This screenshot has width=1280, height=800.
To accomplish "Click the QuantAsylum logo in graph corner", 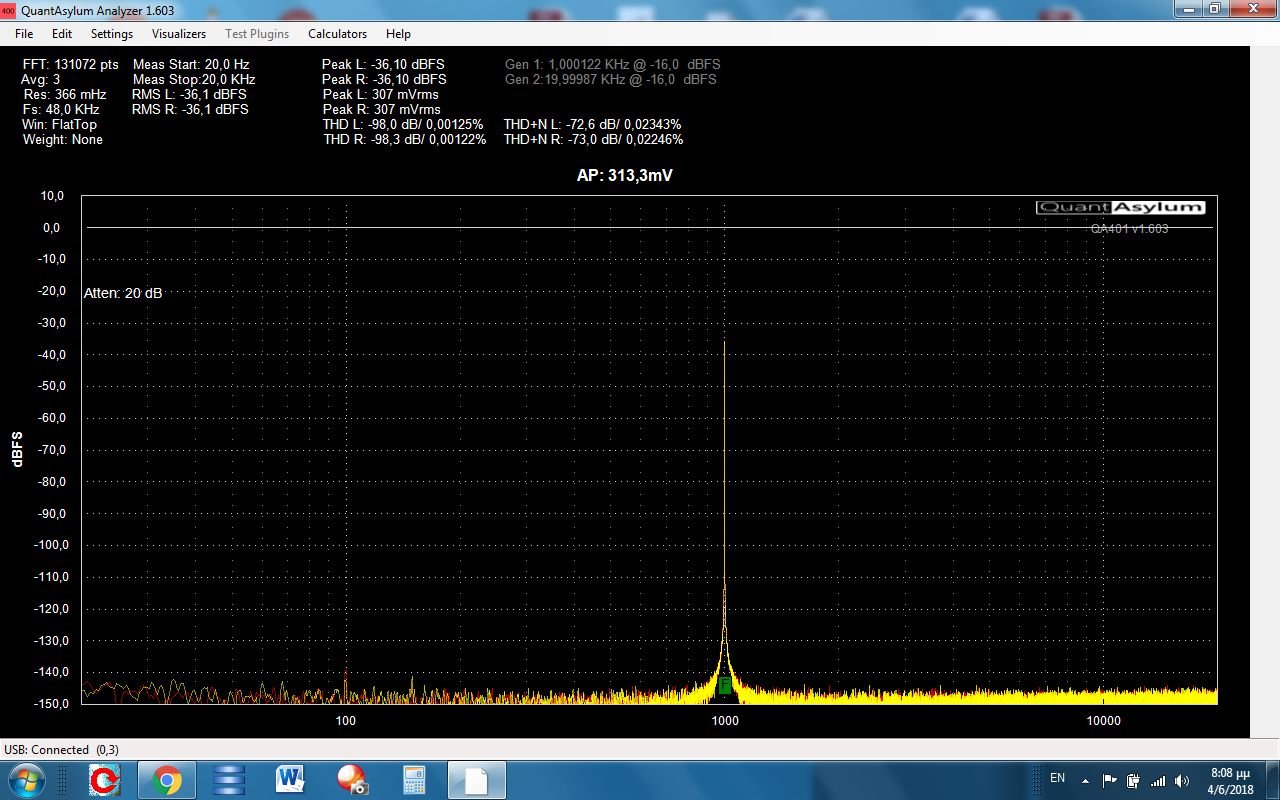I will pos(1120,207).
